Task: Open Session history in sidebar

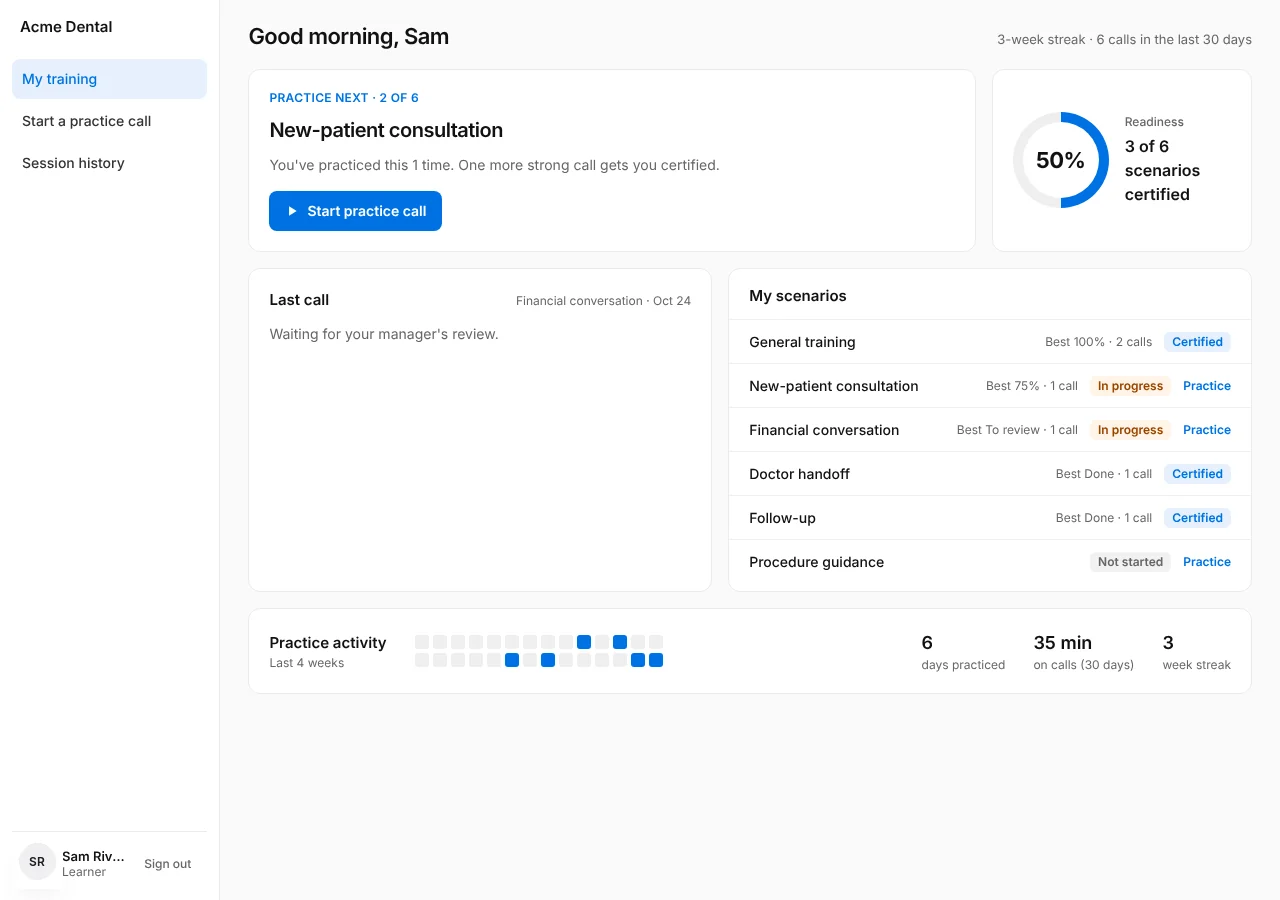Action: 109,163
